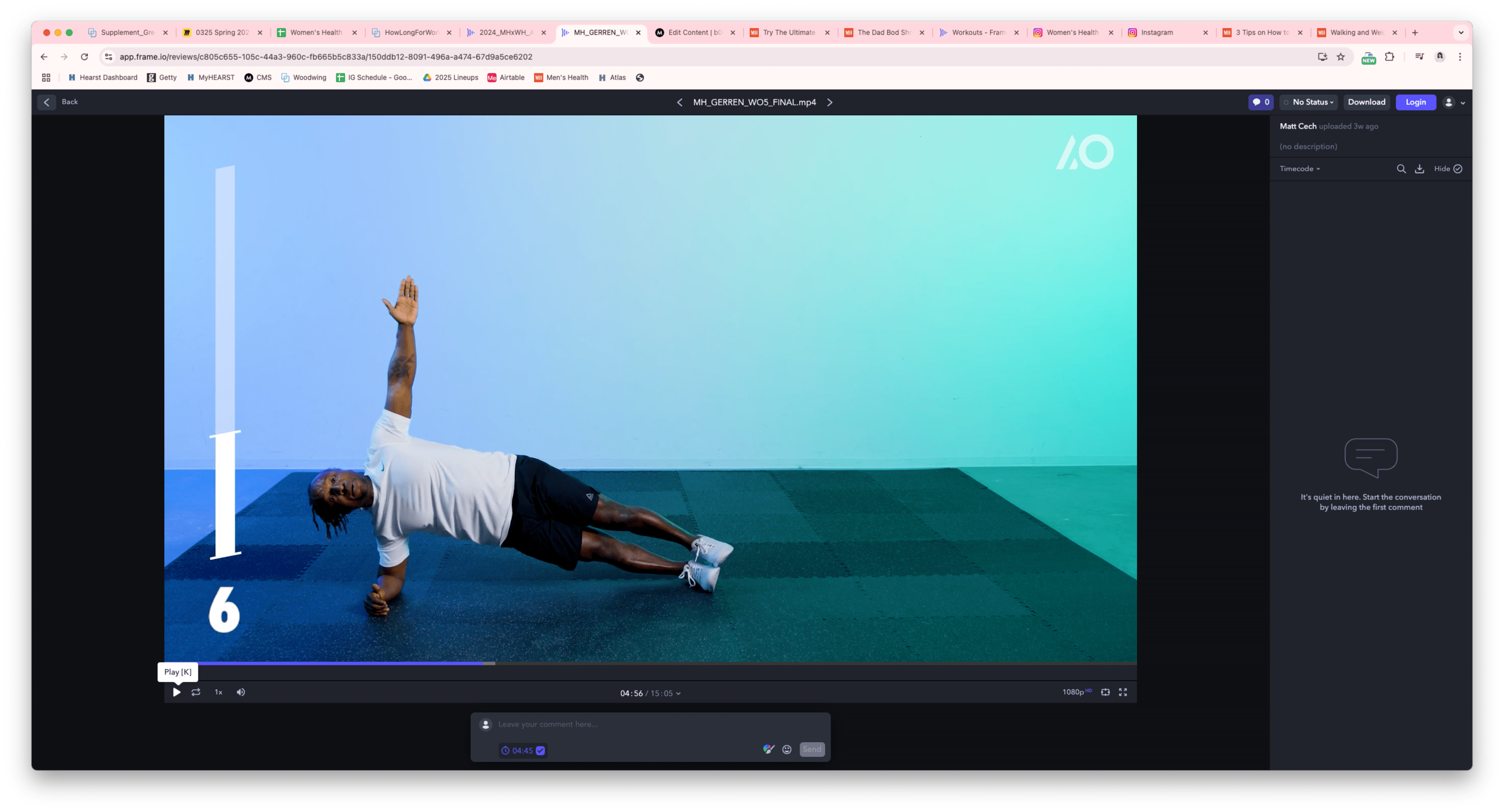Toggle loop playback icon

[x=196, y=692]
